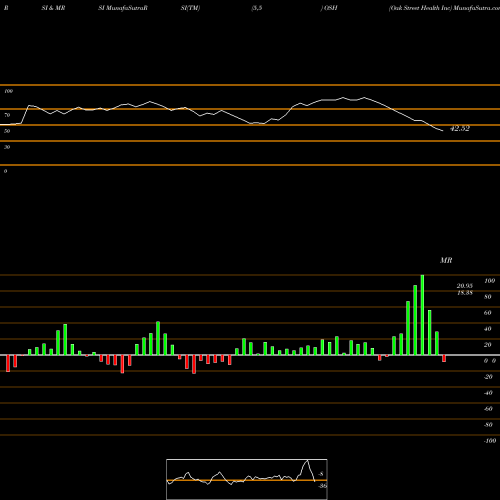
Task: Click the tallest green bar in MR histogram
Action: click(422, 315)
